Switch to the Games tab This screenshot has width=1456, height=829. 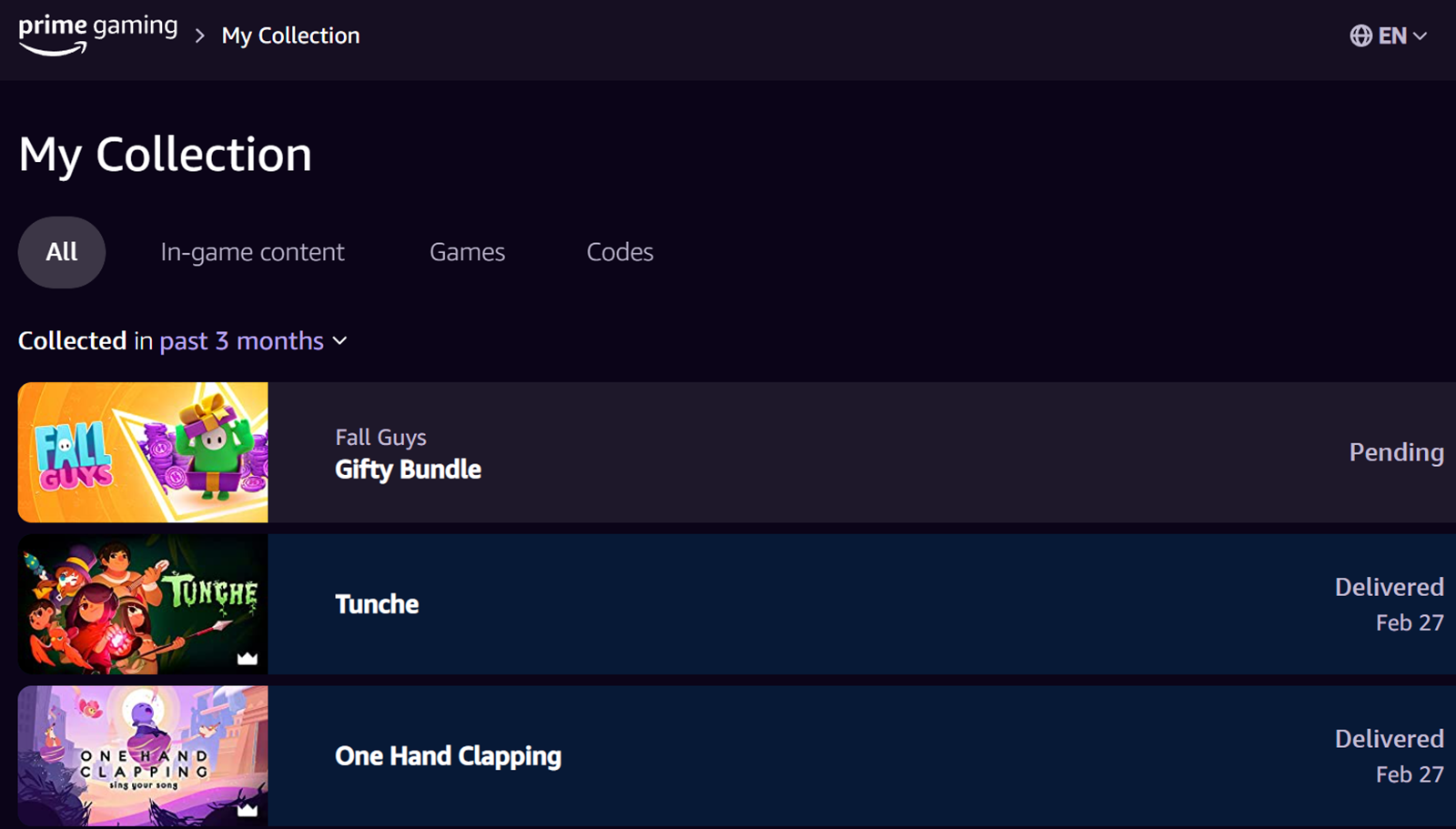click(467, 252)
